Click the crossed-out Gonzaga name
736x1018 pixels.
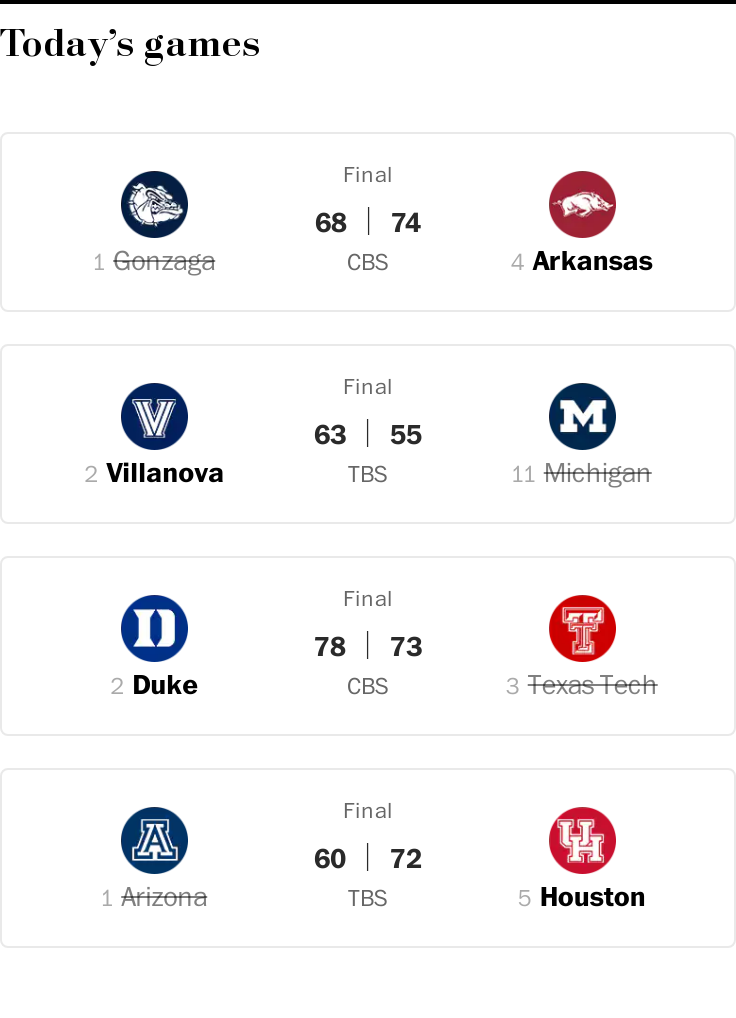tap(164, 261)
